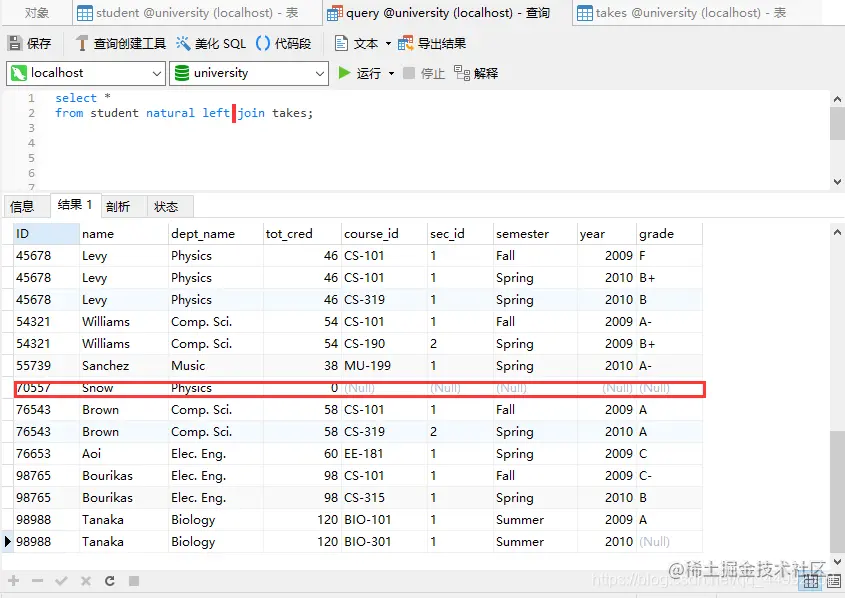The height and width of the screenshot is (598, 845).
Task: Apply changes with the checkmark icon
Action: point(61,581)
